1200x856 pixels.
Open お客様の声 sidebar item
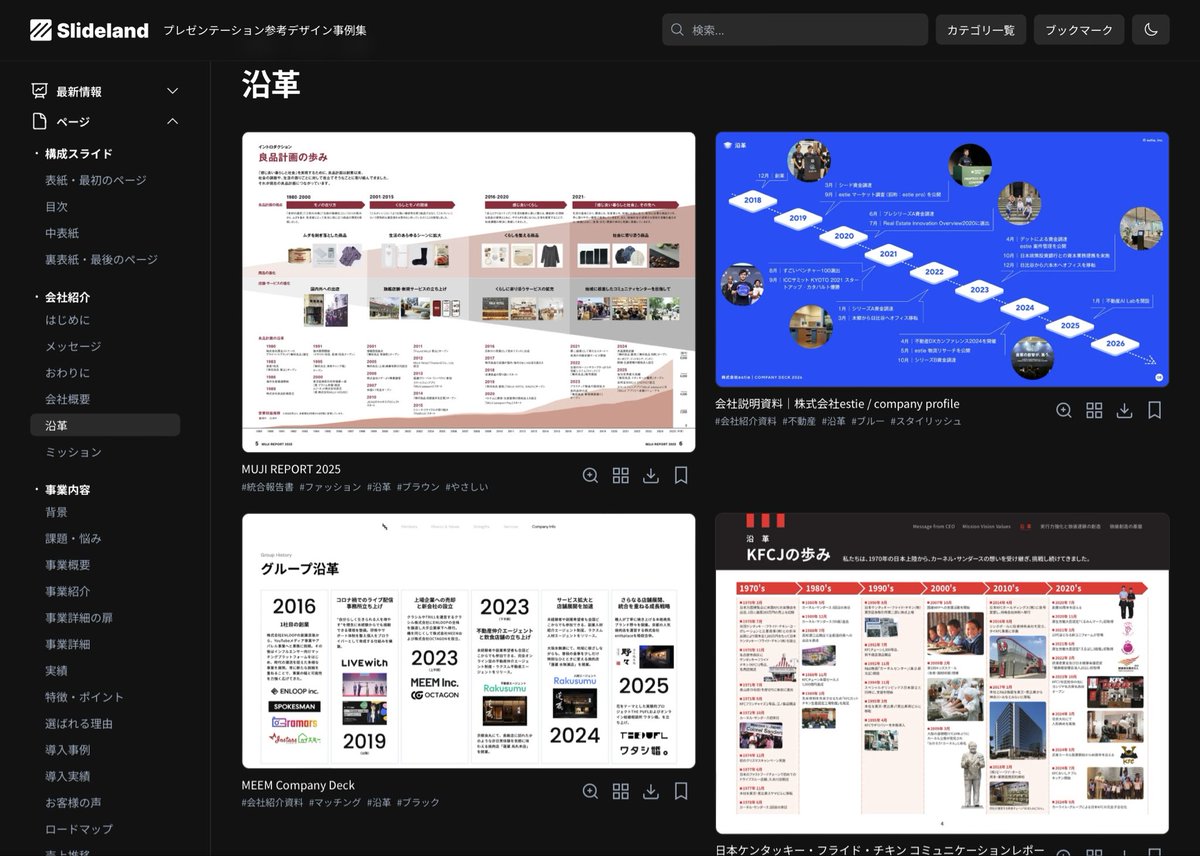point(73,802)
